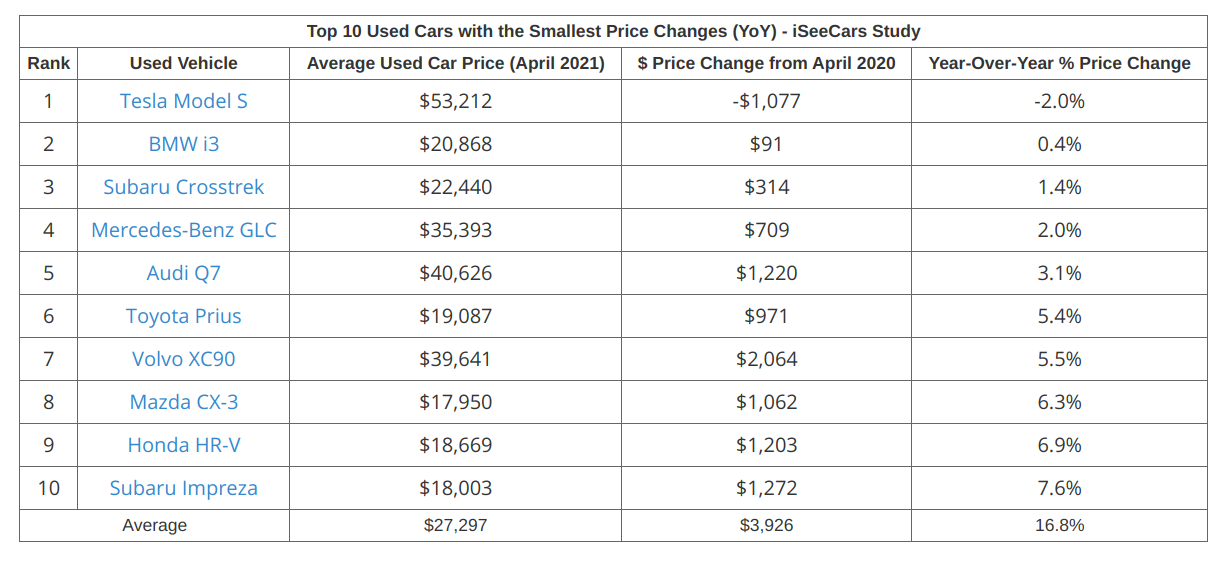This screenshot has height=561, width=1224.
Task: Click Average Used Car Price header
Action: pos(455,63)
